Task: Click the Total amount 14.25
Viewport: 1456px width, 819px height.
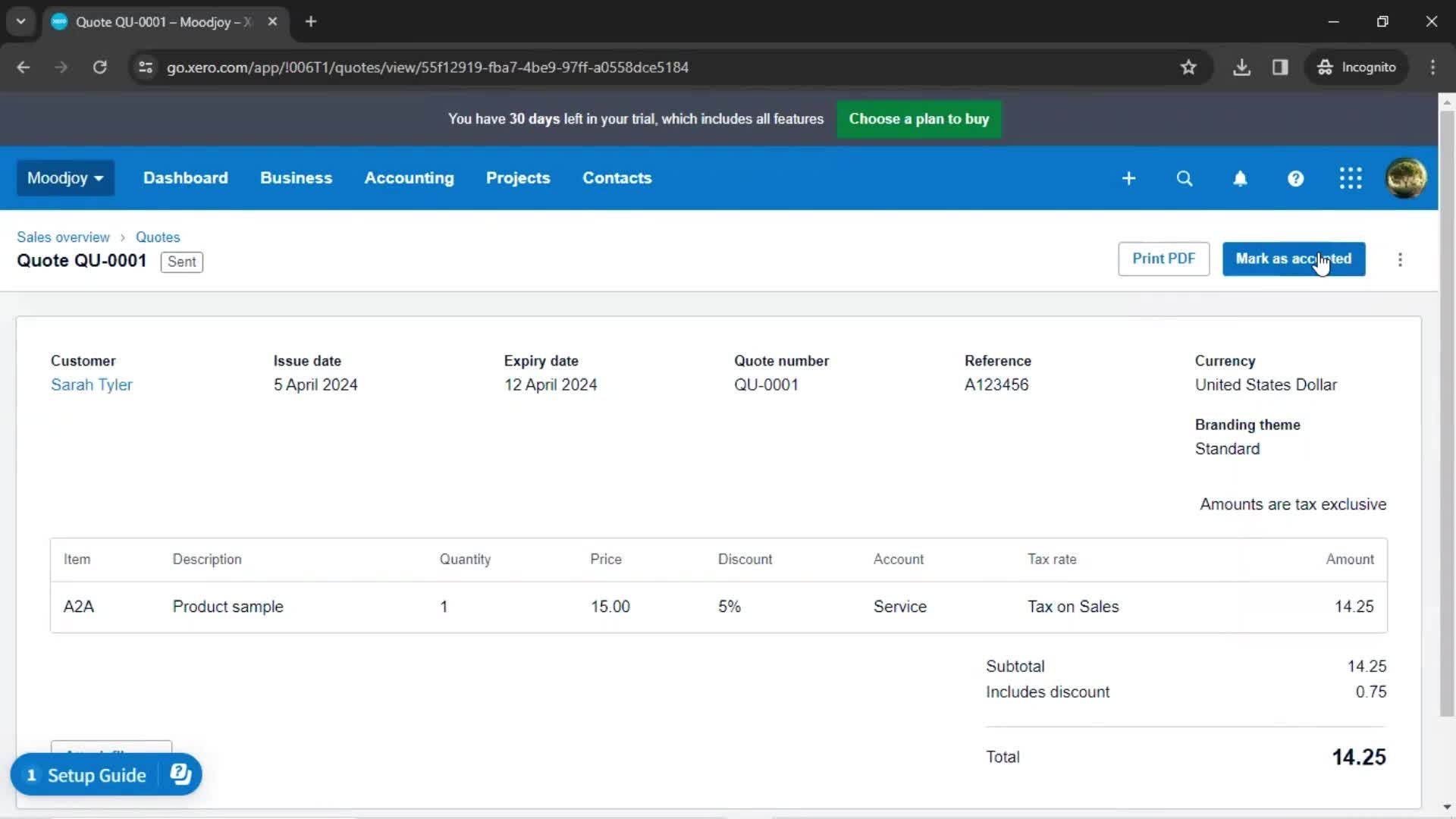Action: point(1359,757)
